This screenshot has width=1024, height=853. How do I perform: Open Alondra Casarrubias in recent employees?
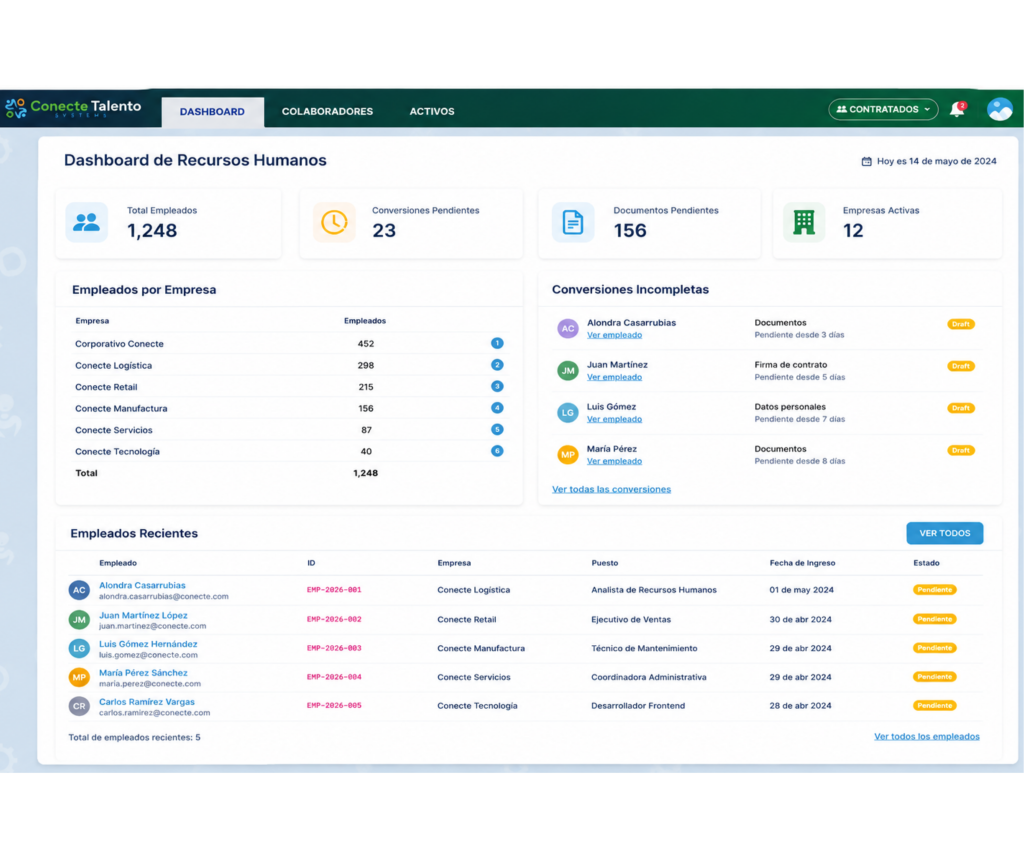(142, 585)
